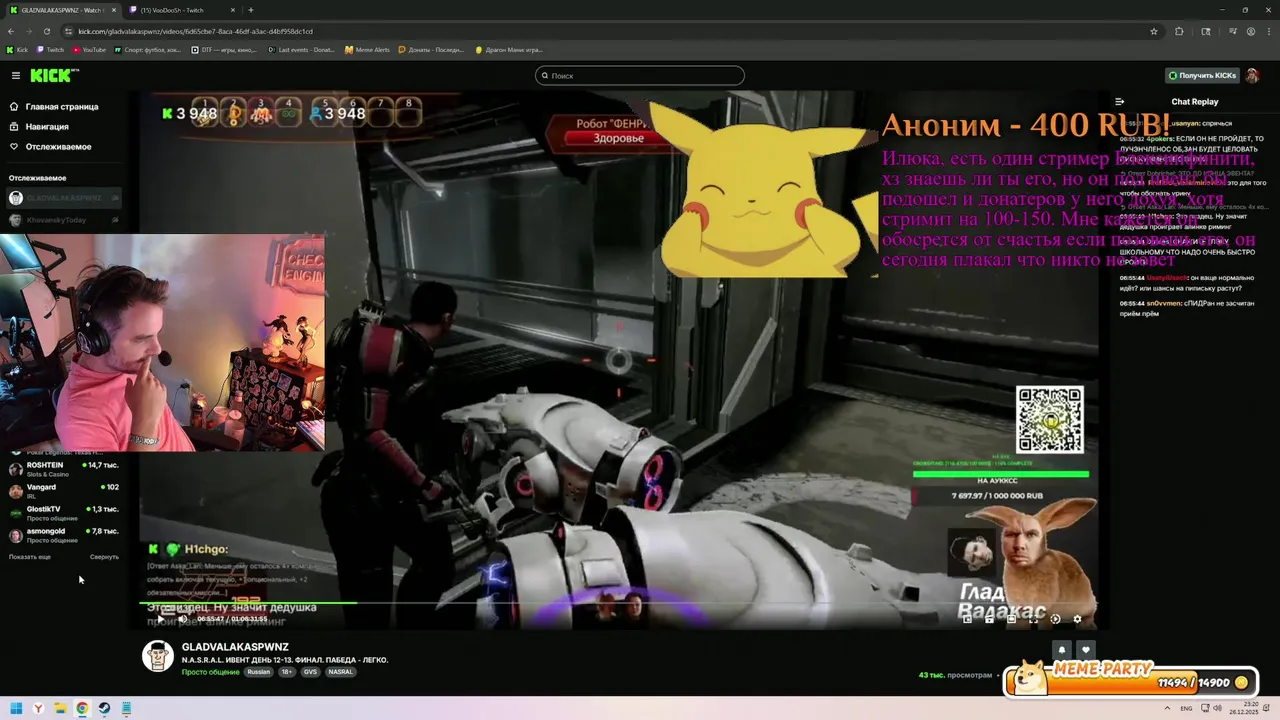
Task: Open the user profile avatar menu
Action: pos(1252,75)
